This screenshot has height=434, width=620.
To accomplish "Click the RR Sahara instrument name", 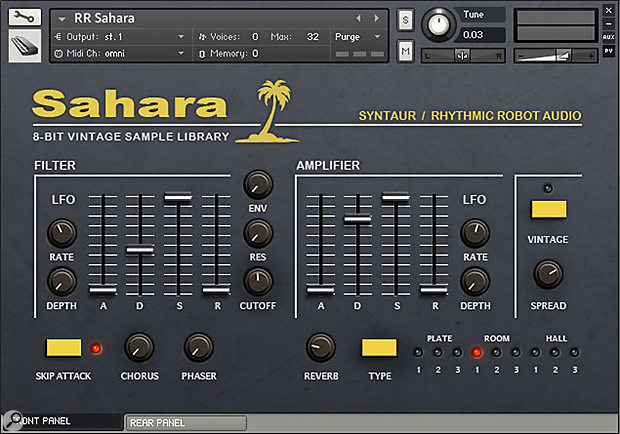I will [104, 18].
